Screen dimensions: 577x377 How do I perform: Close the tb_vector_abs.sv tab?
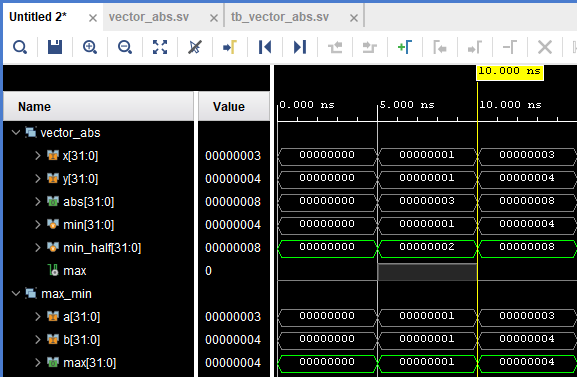[354, 18]
